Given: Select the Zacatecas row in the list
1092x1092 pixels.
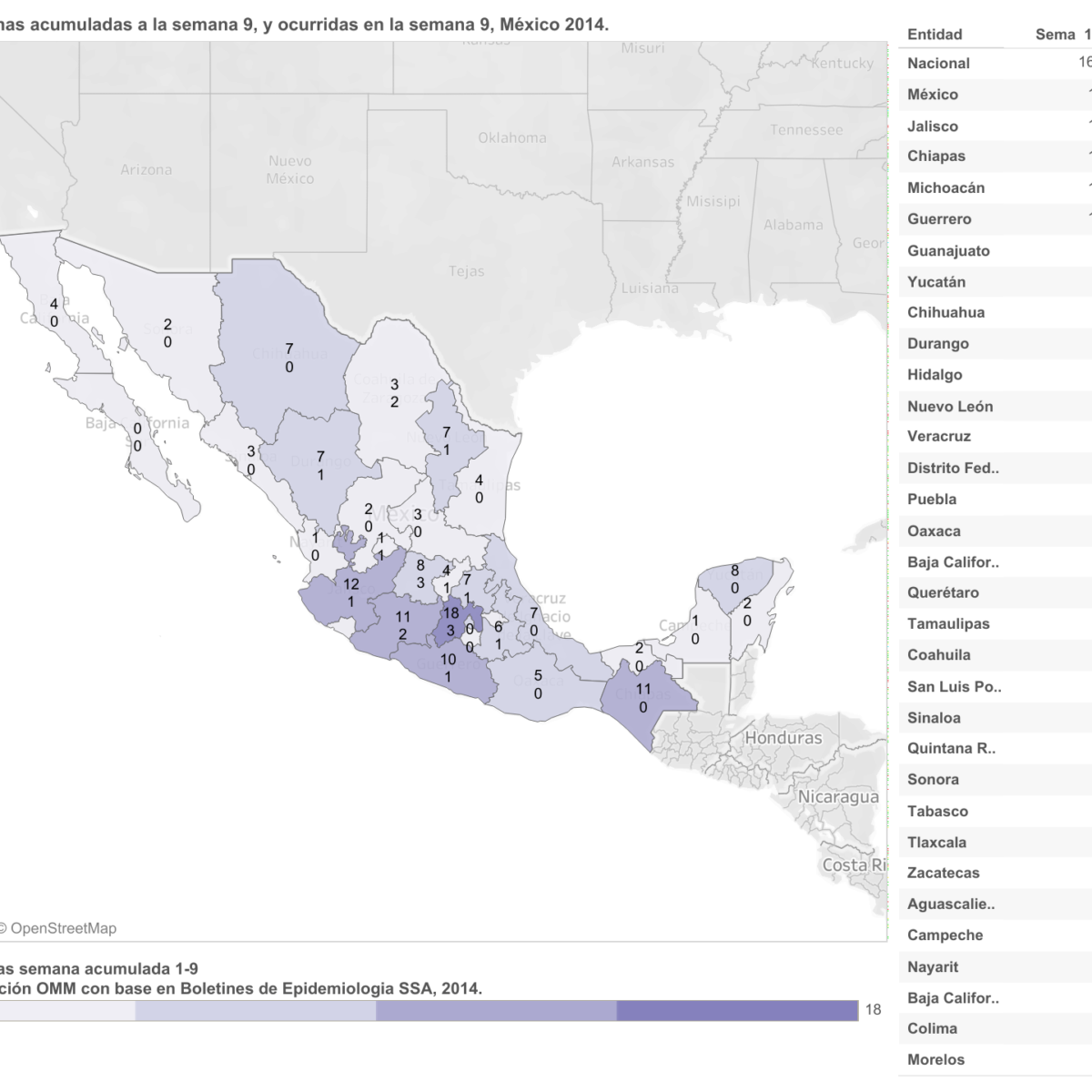Looking at the screenshot, I should (x=944, y=874).
